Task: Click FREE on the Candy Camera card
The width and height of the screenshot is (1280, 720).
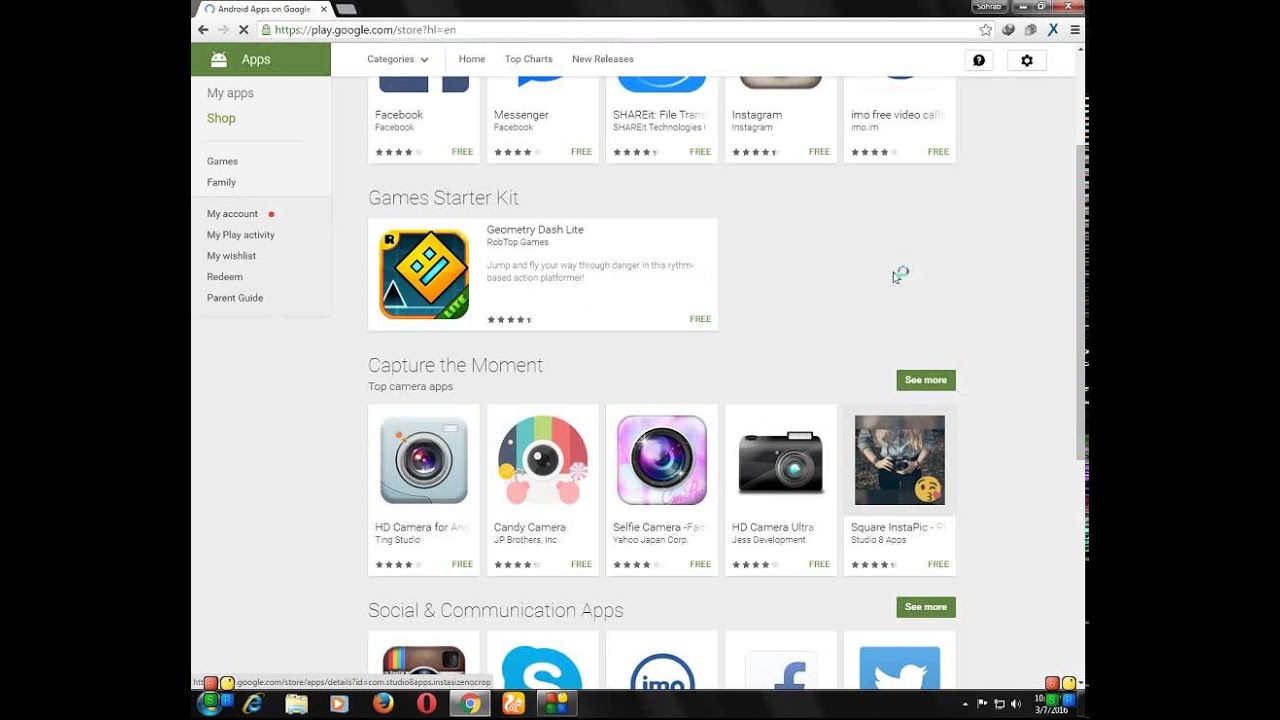Action: 581,564
